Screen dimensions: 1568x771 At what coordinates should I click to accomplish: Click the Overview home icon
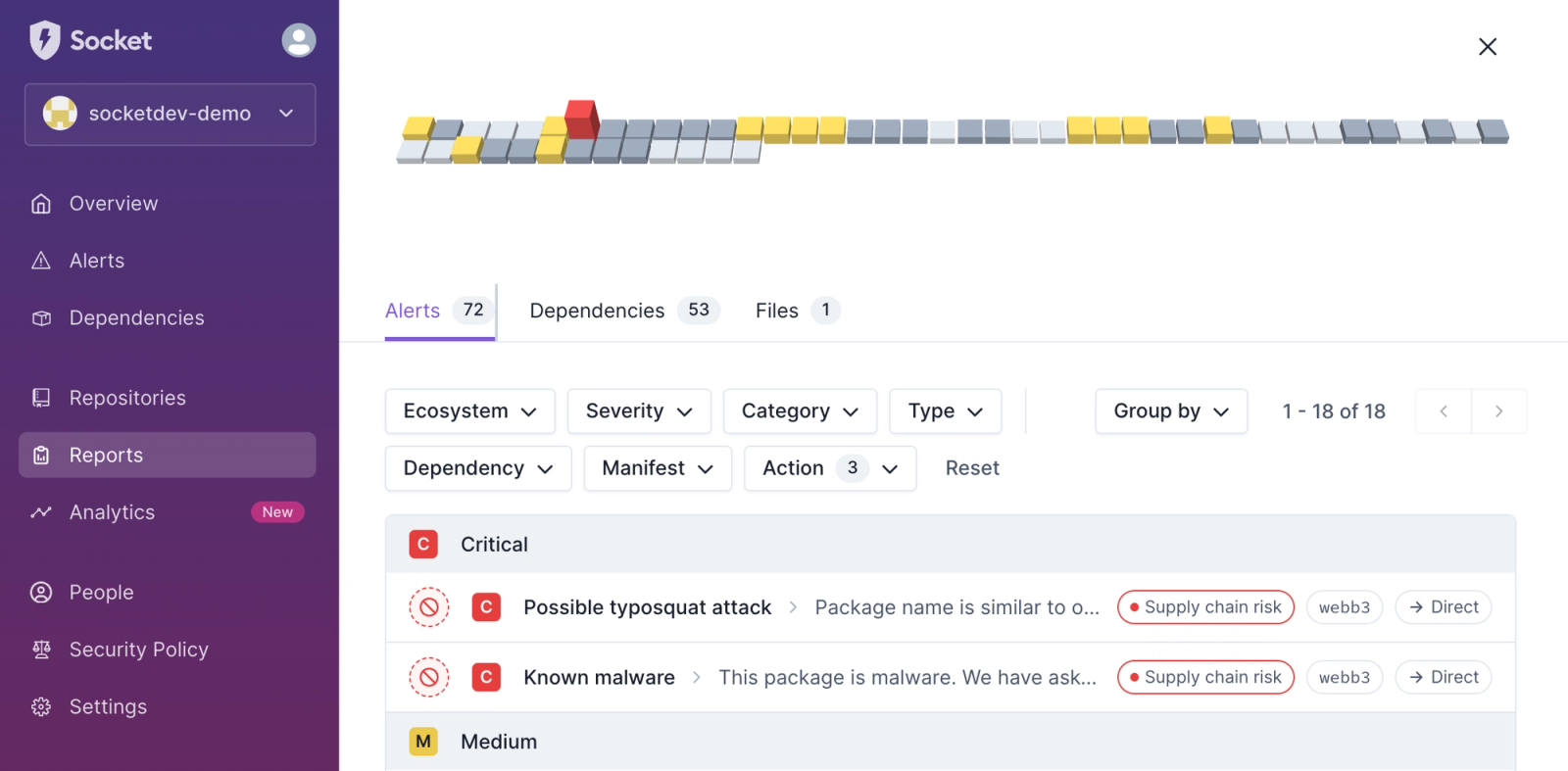pyautogui.click(x=41, y=204)
